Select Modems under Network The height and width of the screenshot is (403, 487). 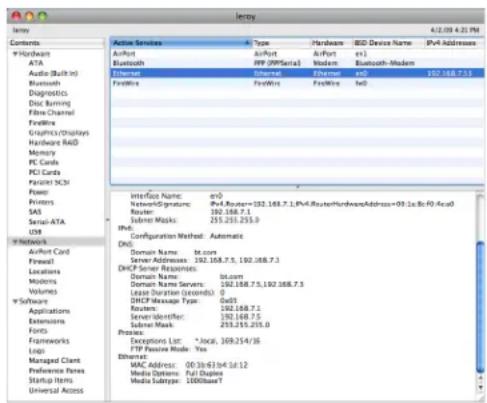pos(42,281)
